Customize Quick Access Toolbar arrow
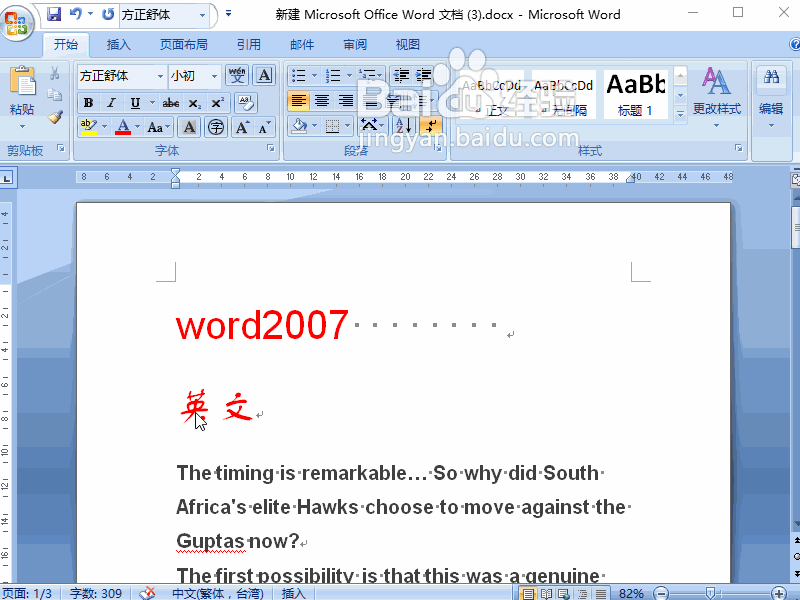The image size is (800, 600). [229, 14]
